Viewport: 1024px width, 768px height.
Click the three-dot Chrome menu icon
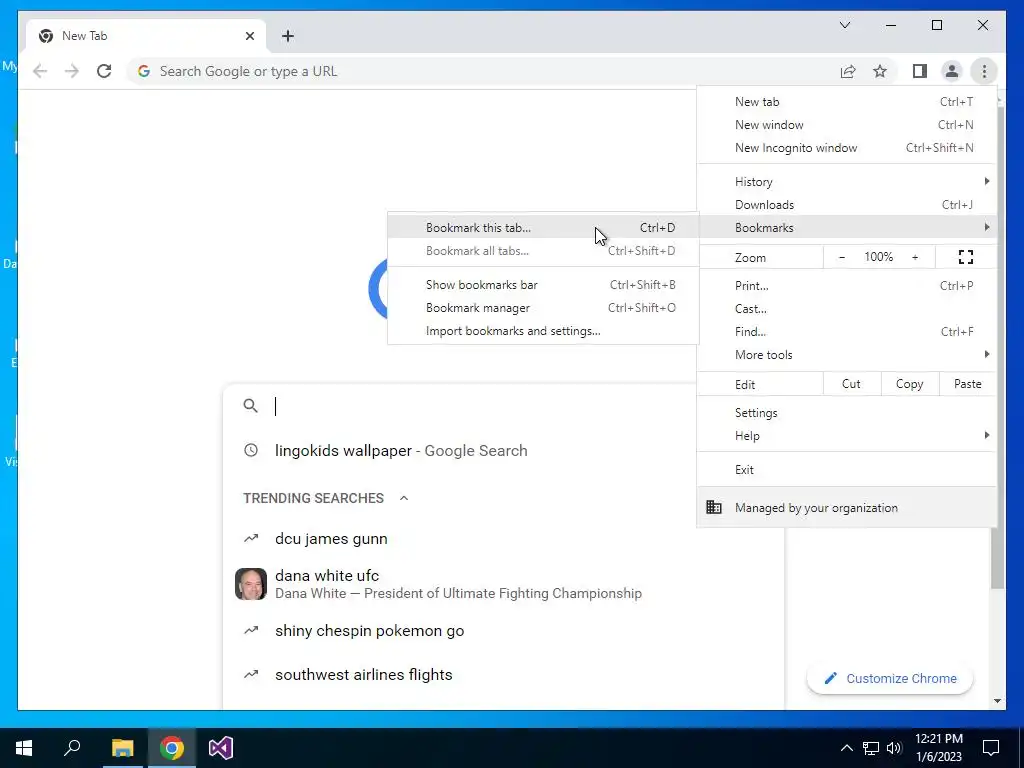984,71
